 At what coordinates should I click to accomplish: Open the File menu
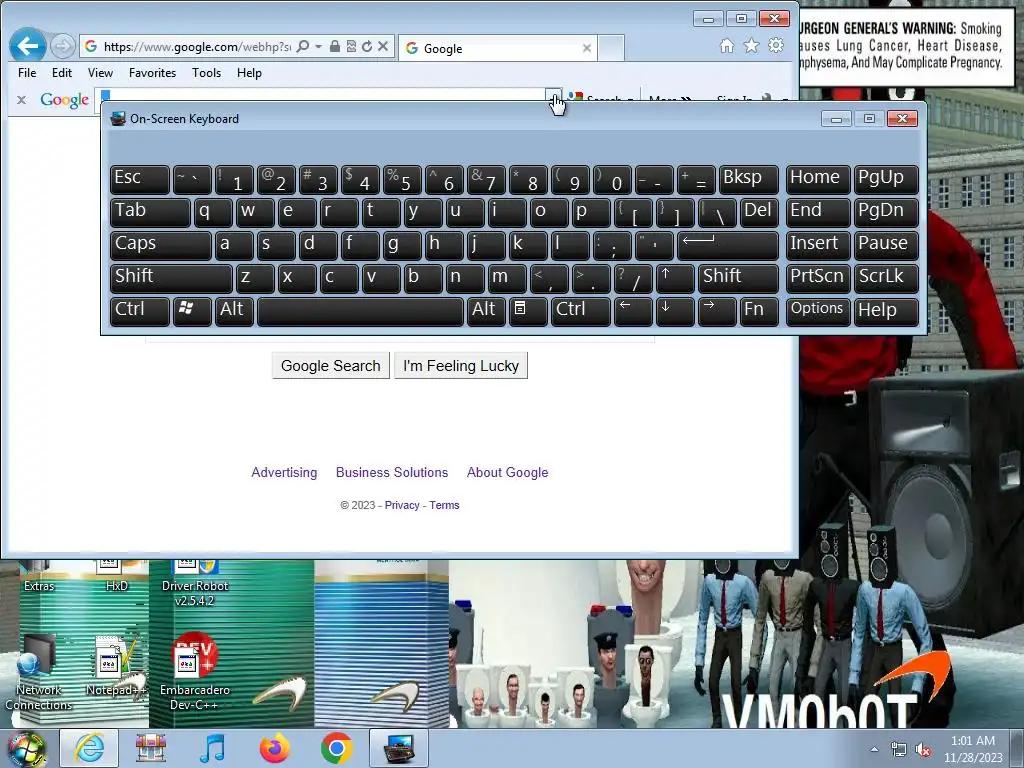click(27, 72)
